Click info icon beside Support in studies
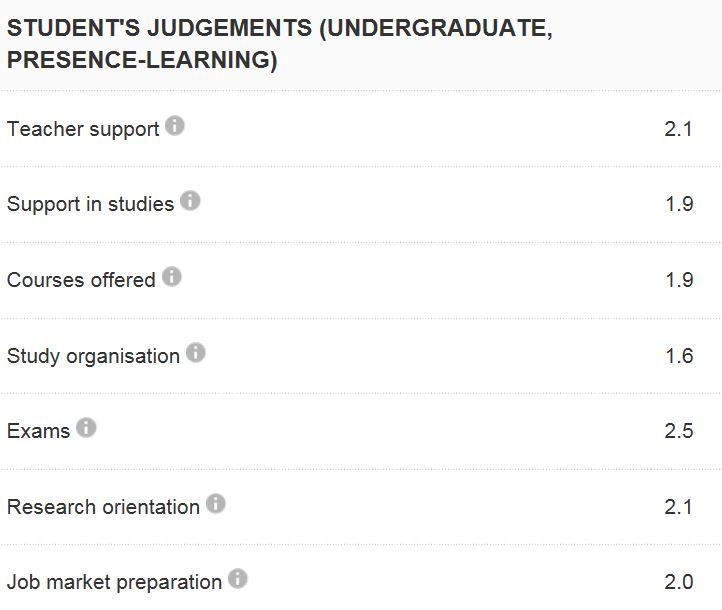Viewport: 722px width, 610px height. click(x=190, y=201)
